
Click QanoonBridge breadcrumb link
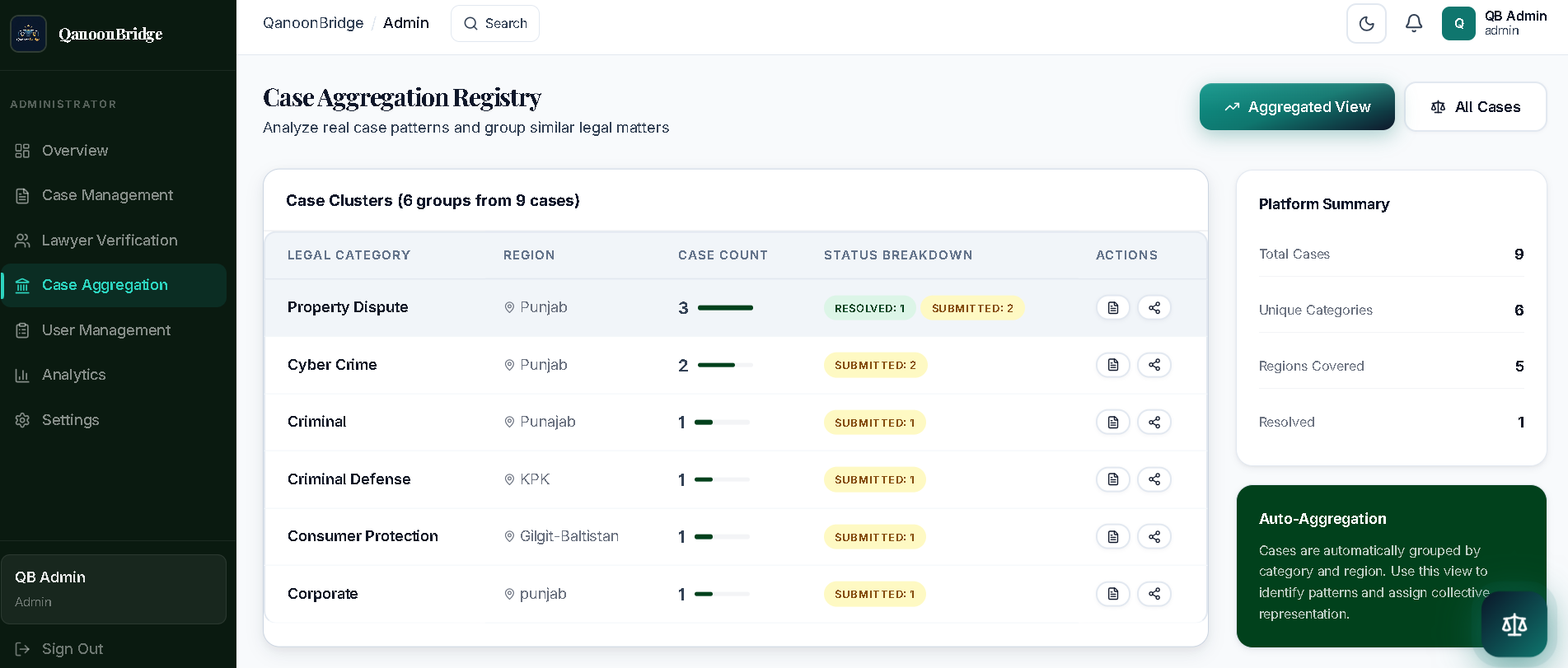[313, 23]
